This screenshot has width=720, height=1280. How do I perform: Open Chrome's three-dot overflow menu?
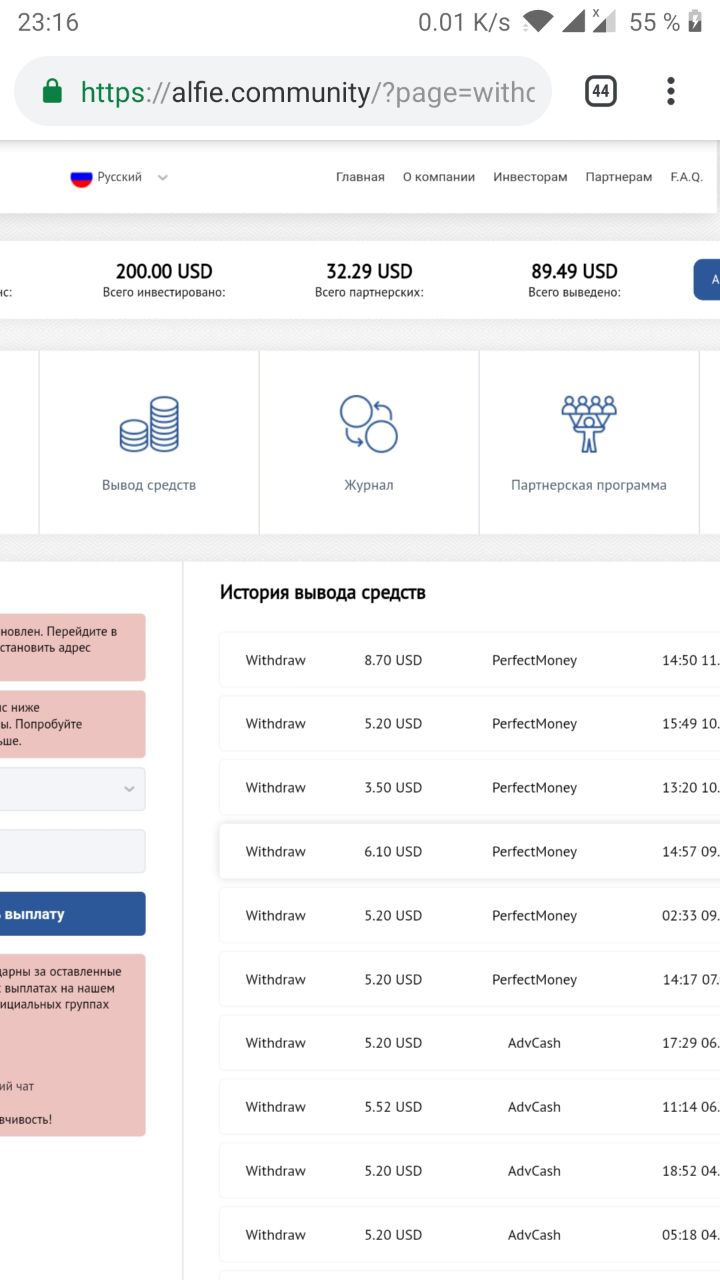click(671, 92)
